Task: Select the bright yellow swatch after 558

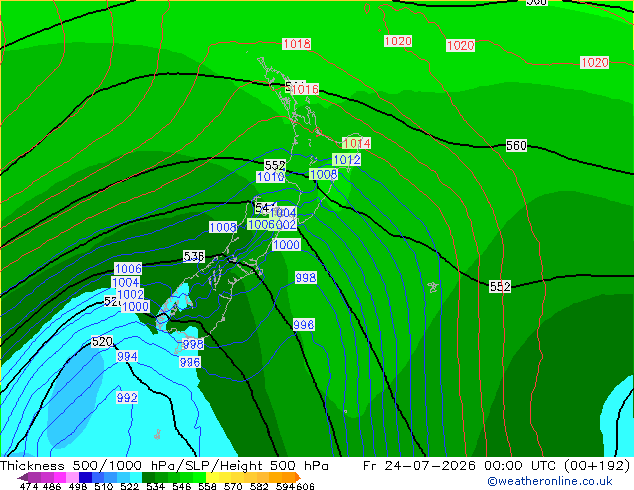Action: click(212, 477)
